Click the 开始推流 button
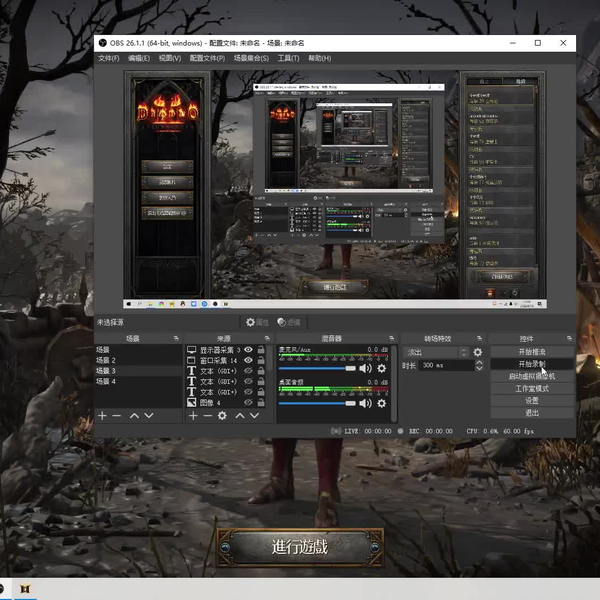 (532, 352)
